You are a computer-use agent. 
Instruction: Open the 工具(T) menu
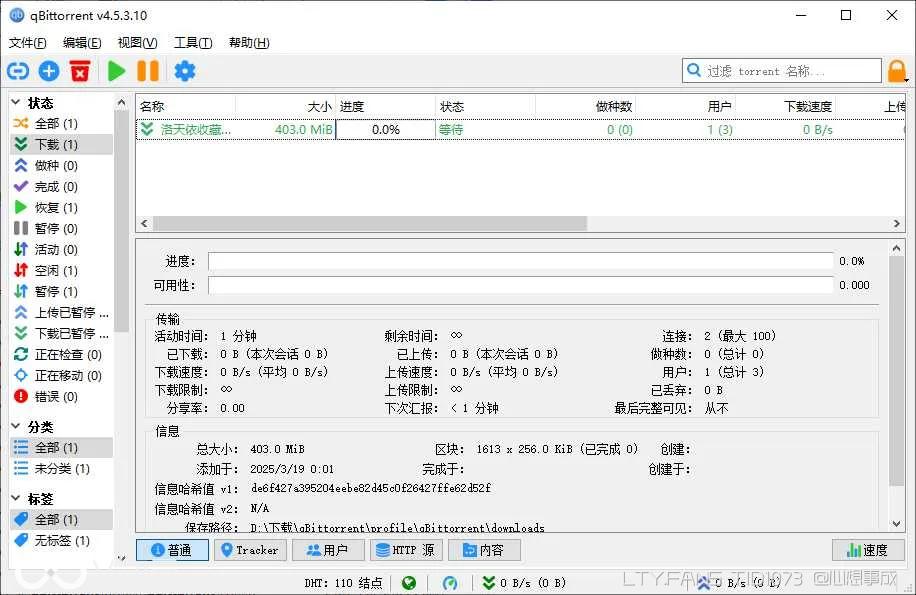coord(193,43)
